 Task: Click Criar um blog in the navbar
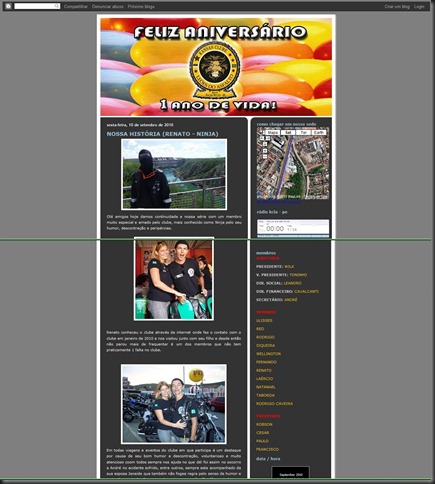(397, 6)
